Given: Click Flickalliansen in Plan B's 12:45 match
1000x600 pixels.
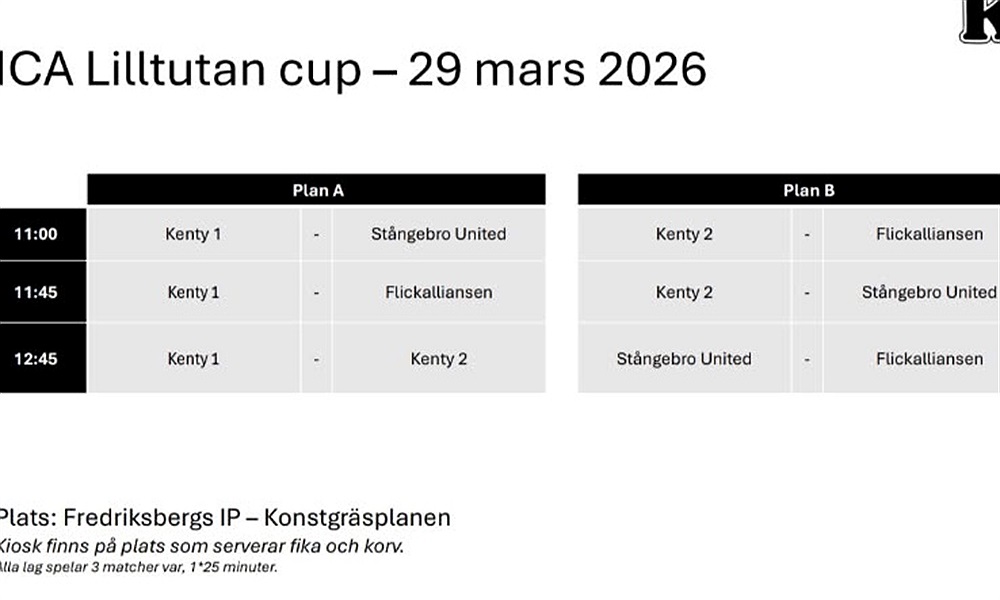Looking at the screenshot, I should [929, 358].
